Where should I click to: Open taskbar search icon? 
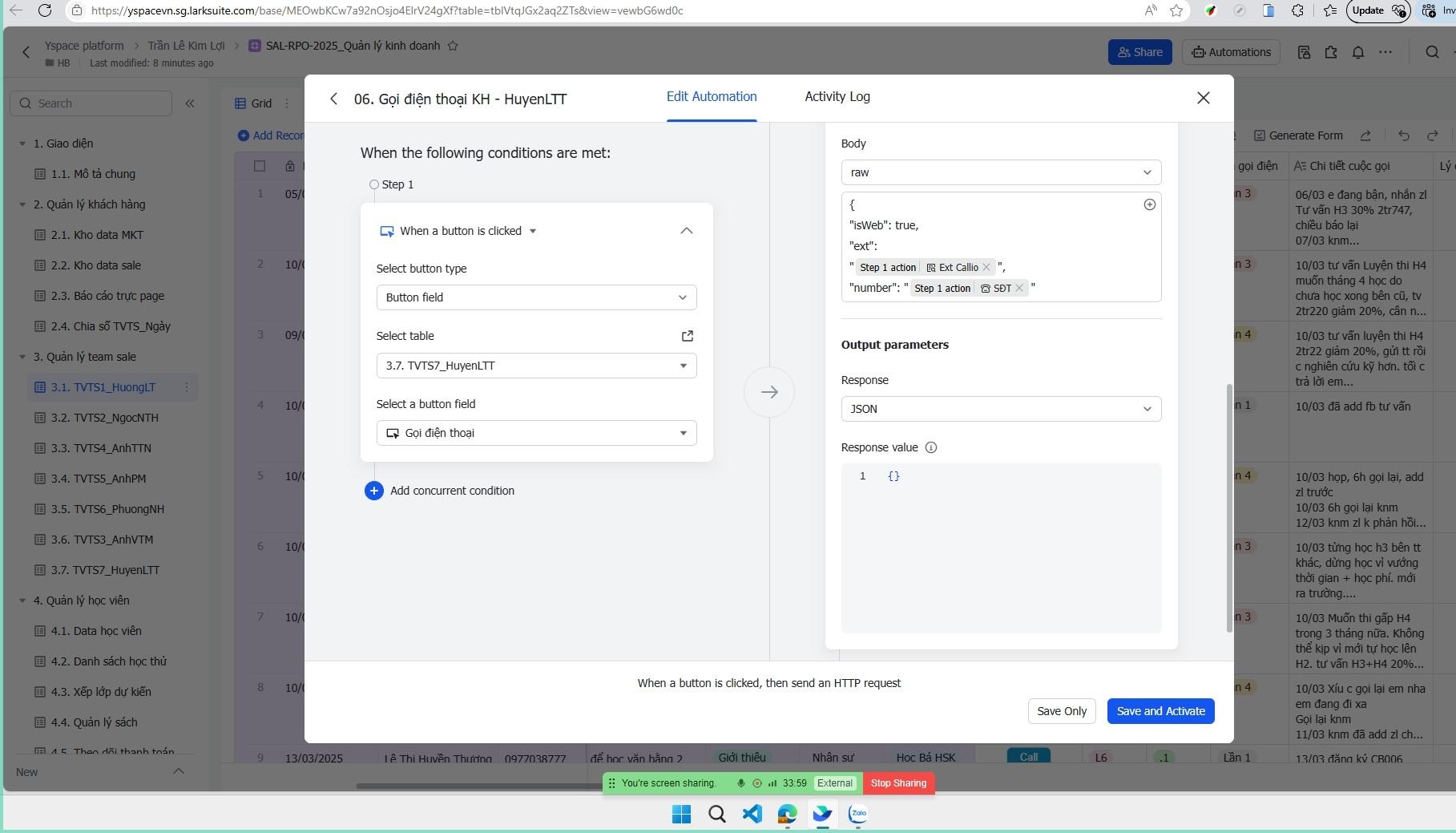pos(716,815)
